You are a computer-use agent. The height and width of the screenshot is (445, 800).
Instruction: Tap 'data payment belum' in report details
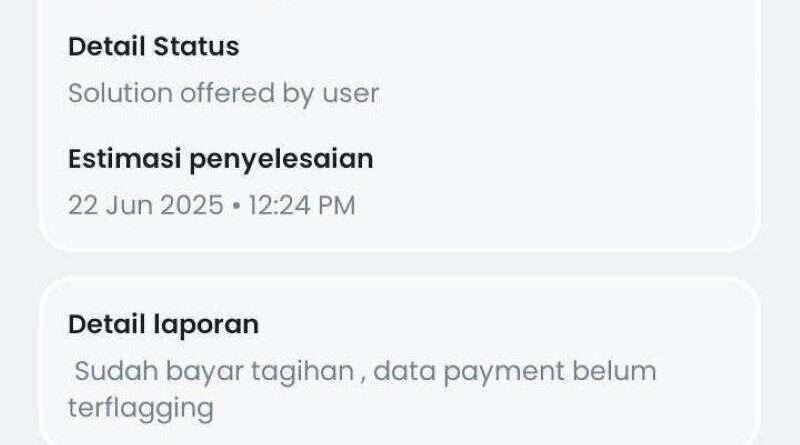point(515,372)
